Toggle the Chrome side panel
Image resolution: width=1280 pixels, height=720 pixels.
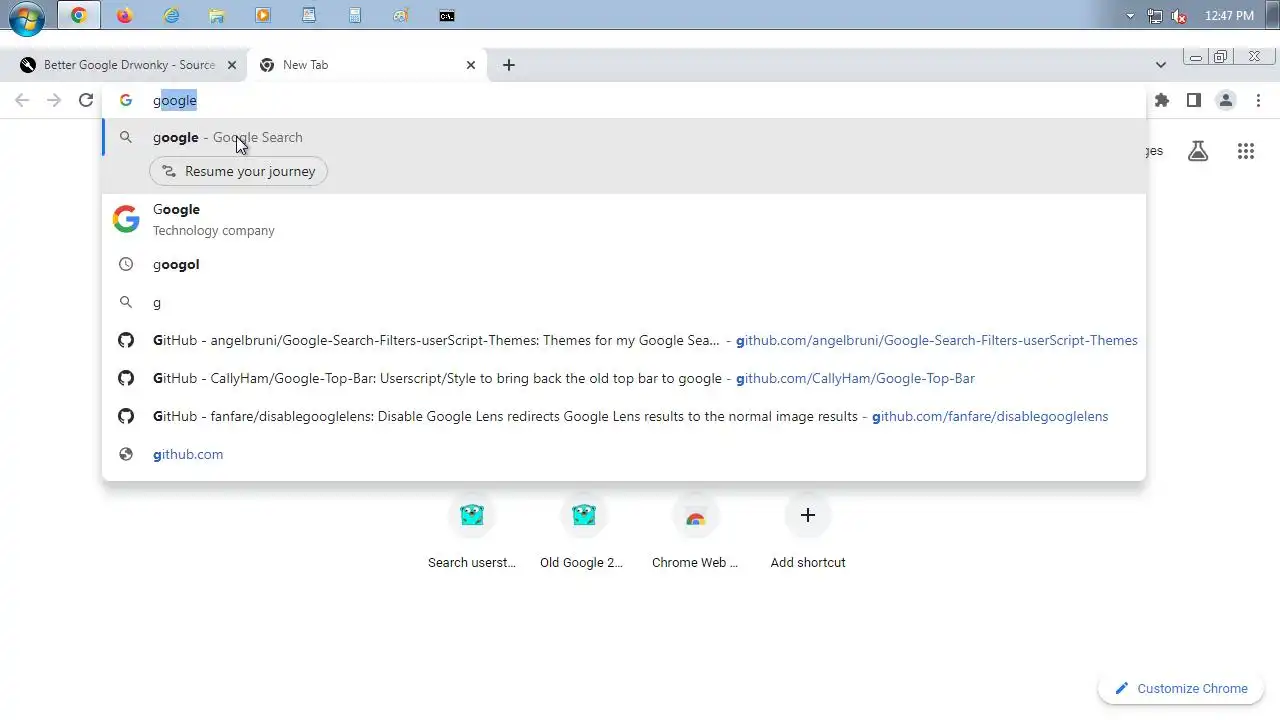pyautogui.click(x=1193, y=100)
